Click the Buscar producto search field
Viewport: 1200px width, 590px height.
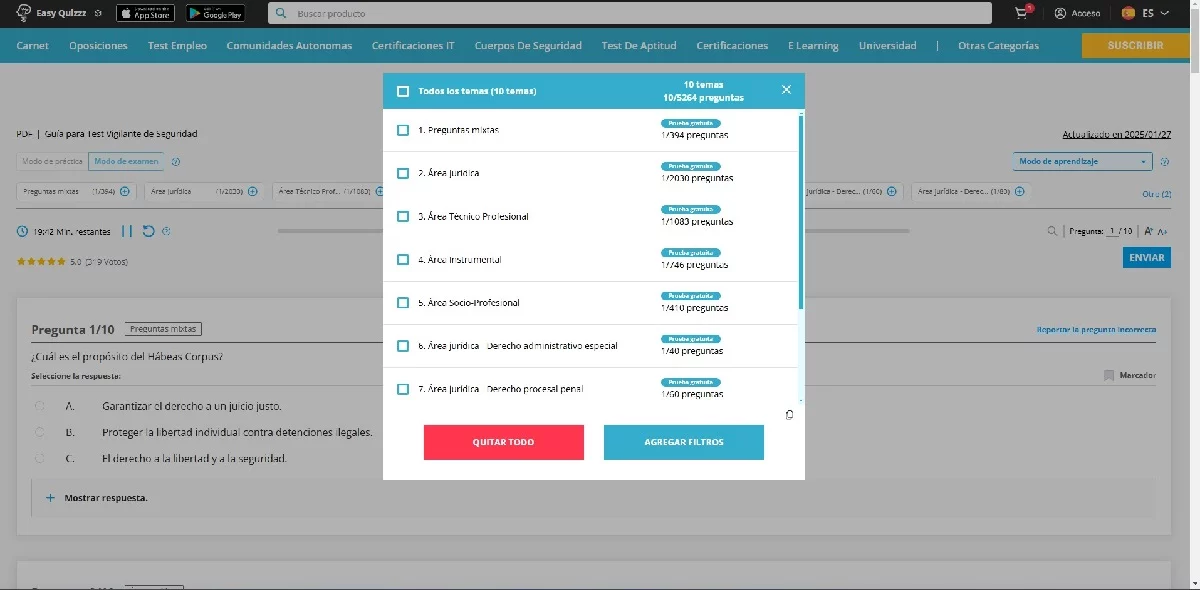click(640, 13)
